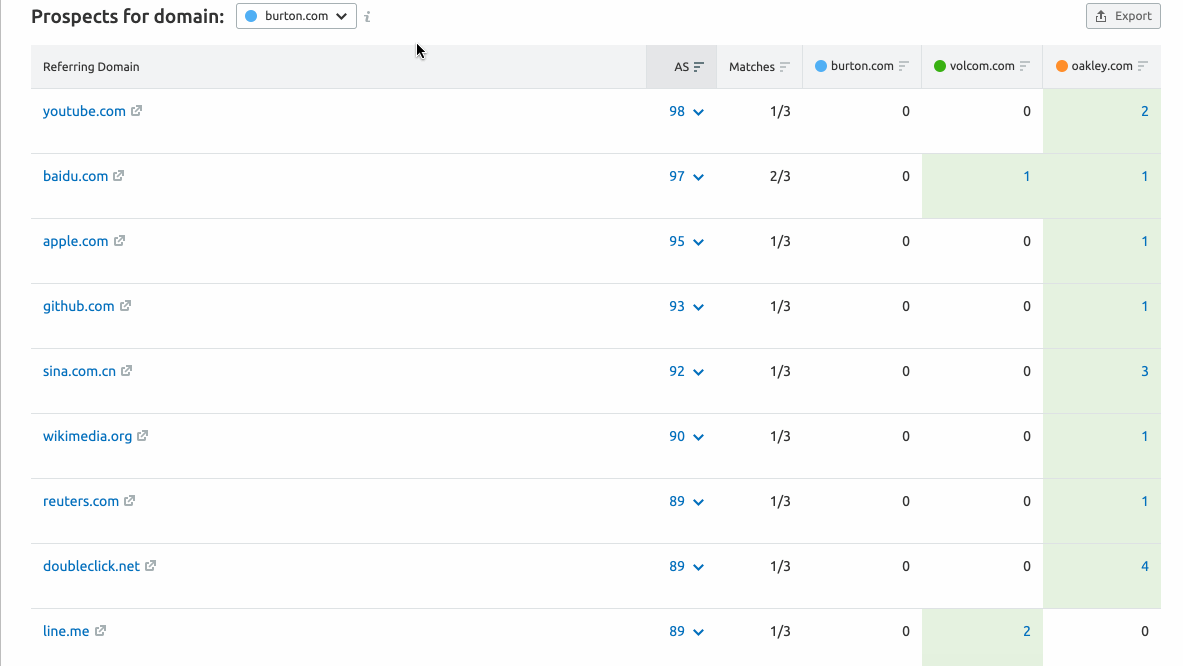
Task: Open the github.com referring domain link
Action: (x=78, y=306)
